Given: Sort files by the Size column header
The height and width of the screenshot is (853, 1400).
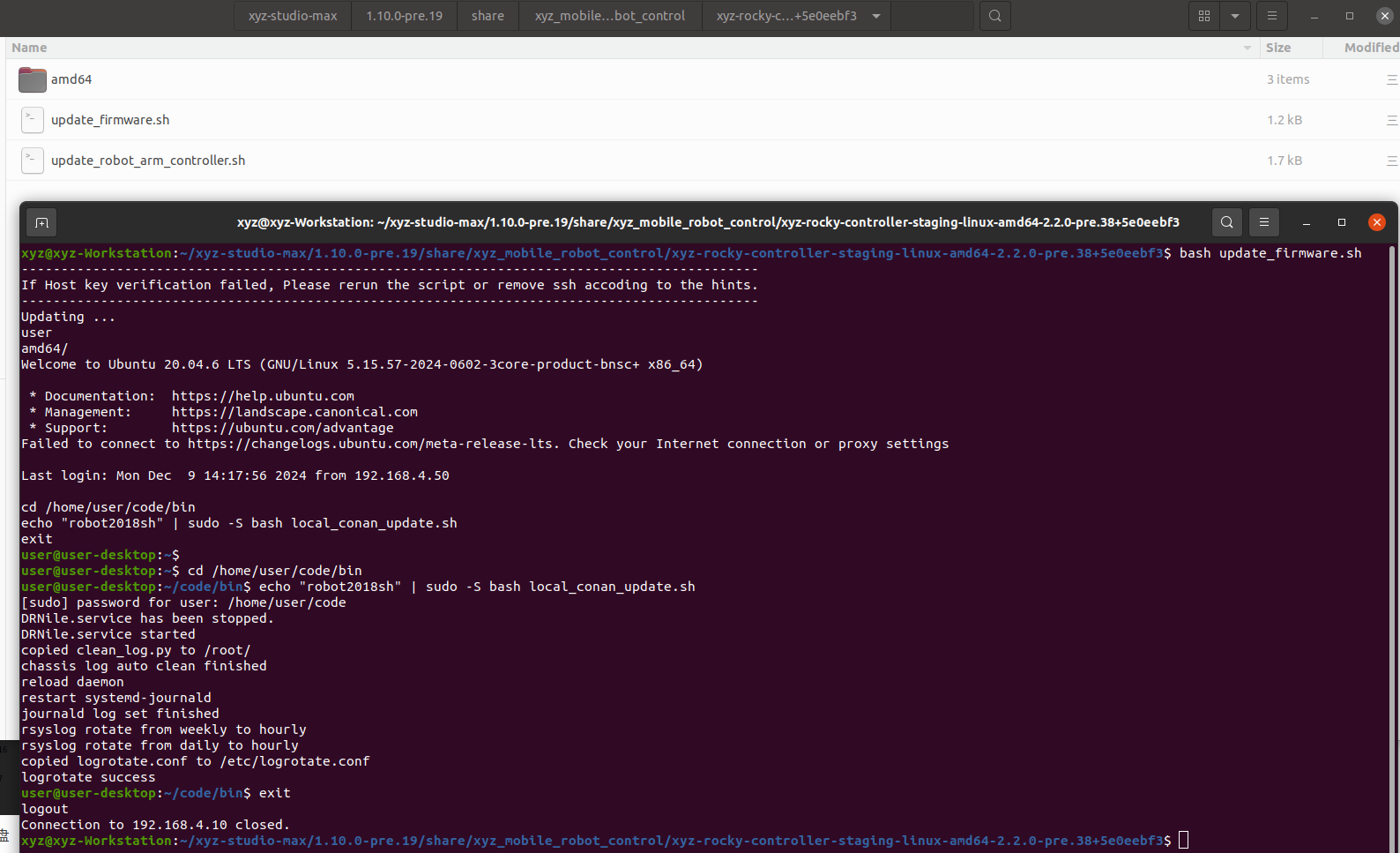Looking at the screenshot, I should tap(1277, 48).
